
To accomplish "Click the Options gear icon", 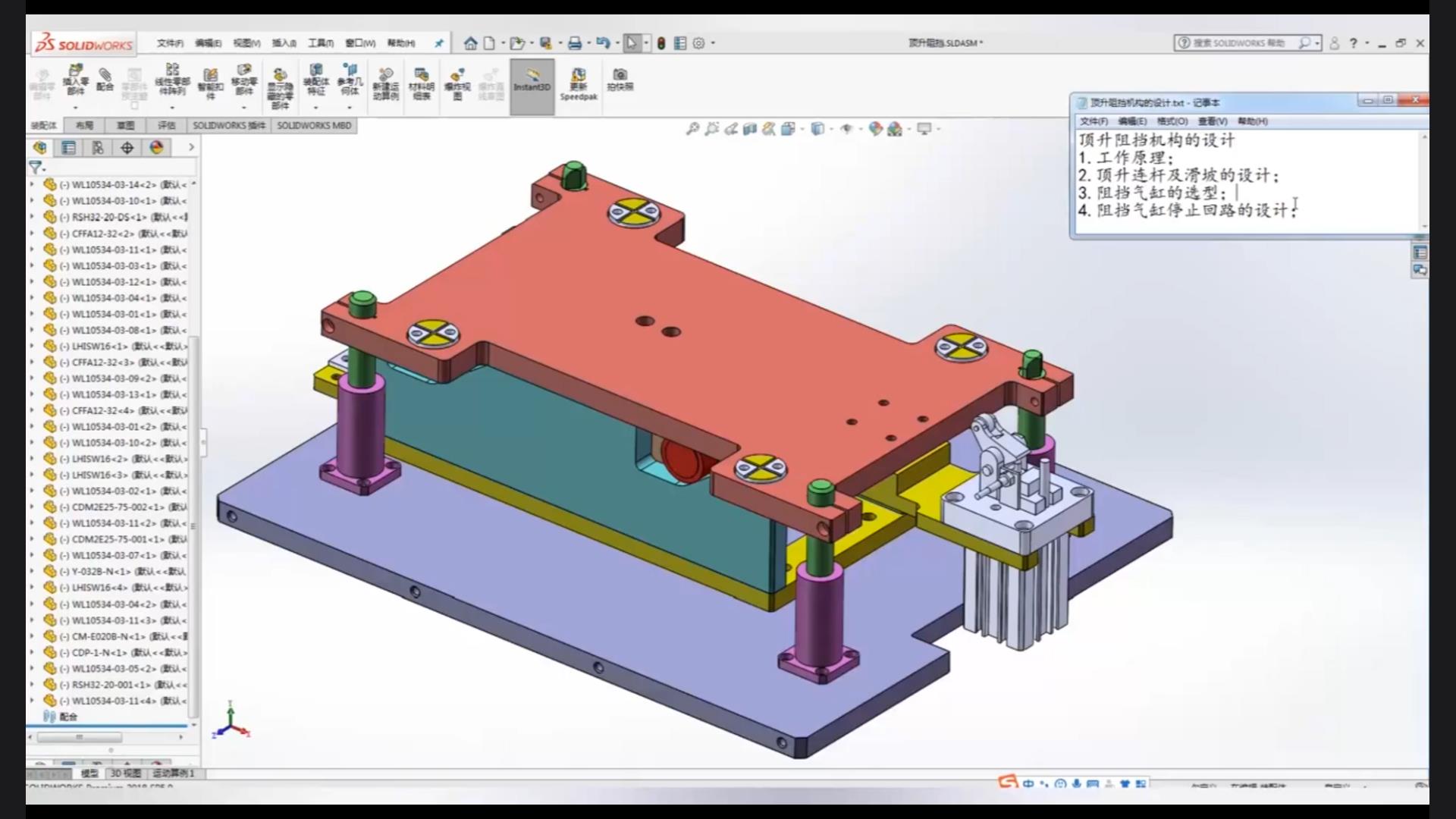I will 698,43.
